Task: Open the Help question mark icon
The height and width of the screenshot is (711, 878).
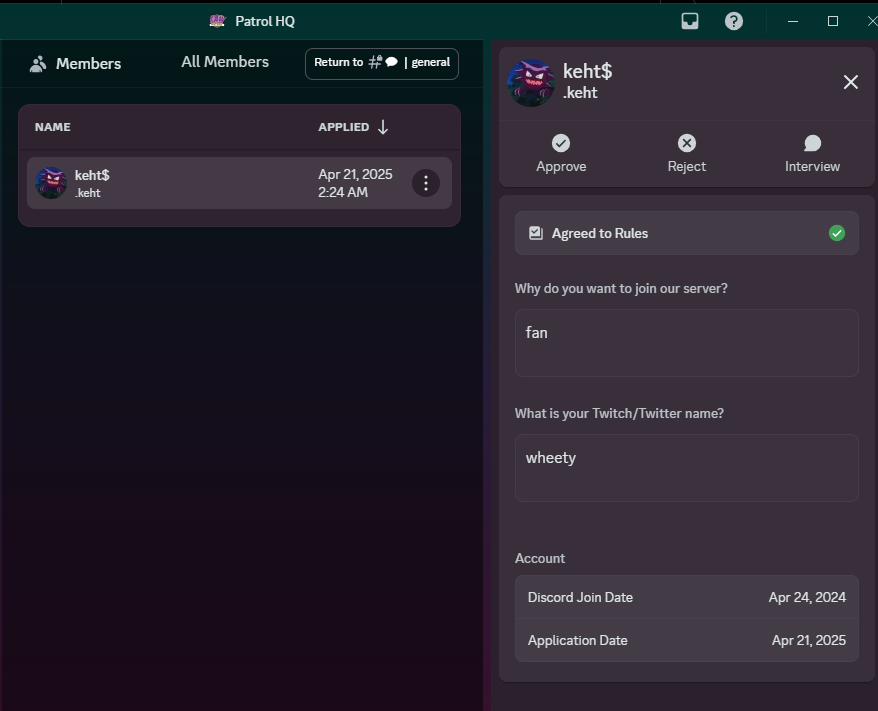Action: tap(734, 21)
